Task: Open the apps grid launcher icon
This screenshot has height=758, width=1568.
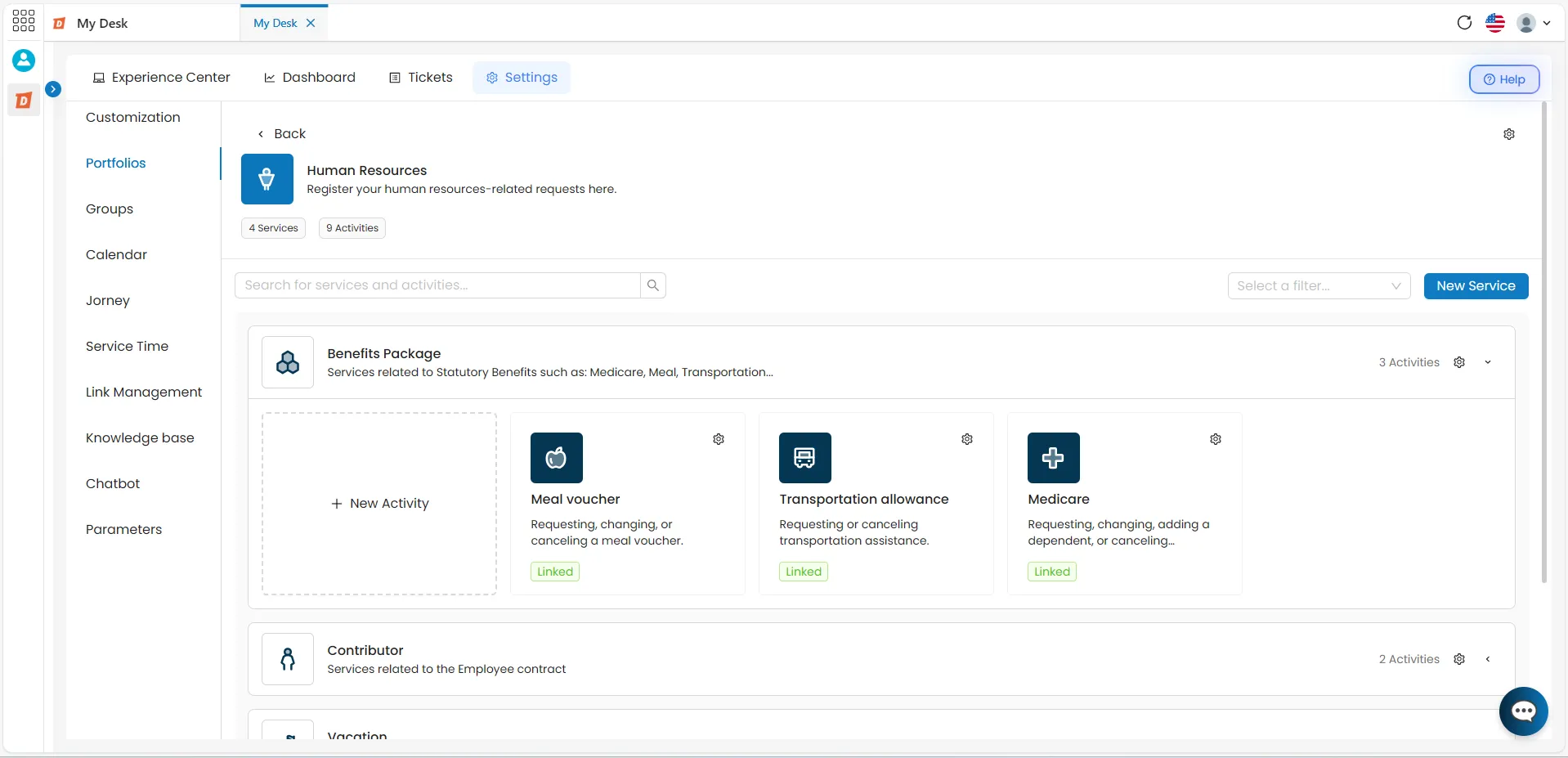Action: (24, 20)
